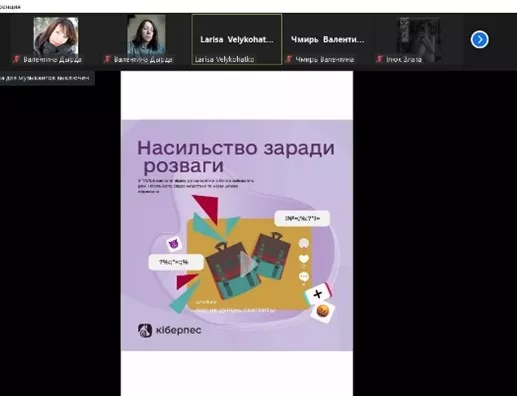Click the Насильство заради розваги heading

coord(235,157)
